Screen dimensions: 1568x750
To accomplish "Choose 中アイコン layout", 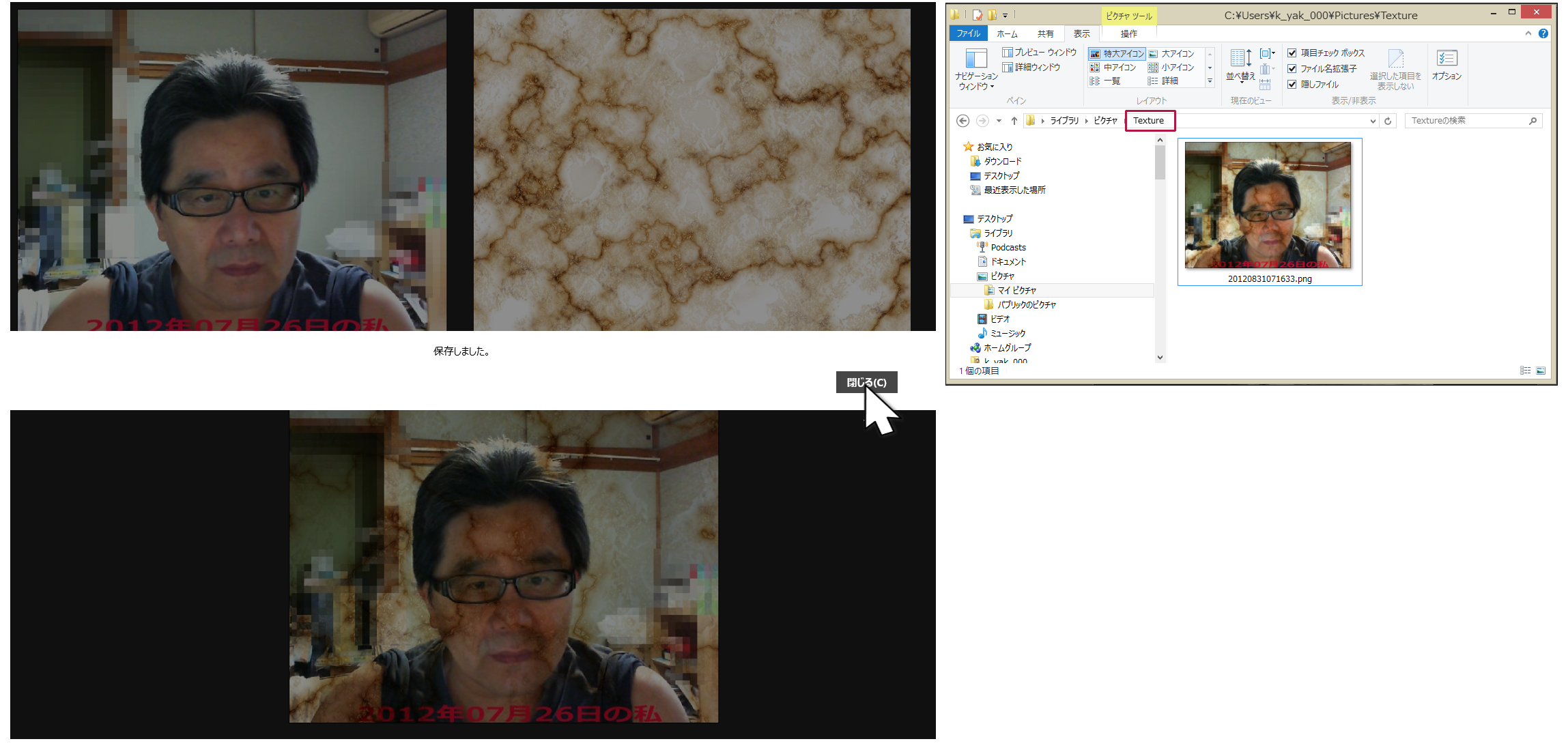I will 1113,67.
